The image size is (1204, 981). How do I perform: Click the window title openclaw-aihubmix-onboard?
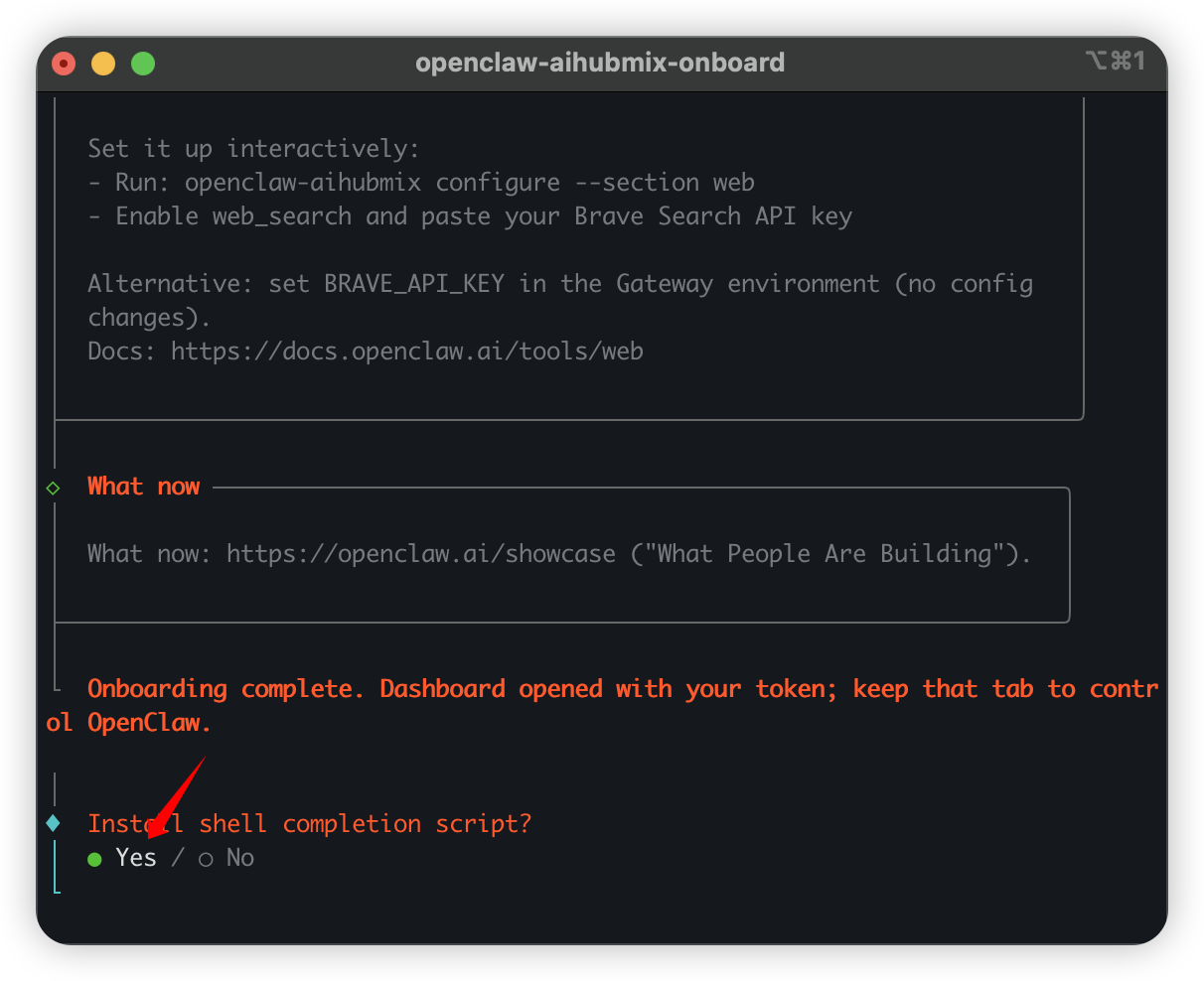[600, 63]
